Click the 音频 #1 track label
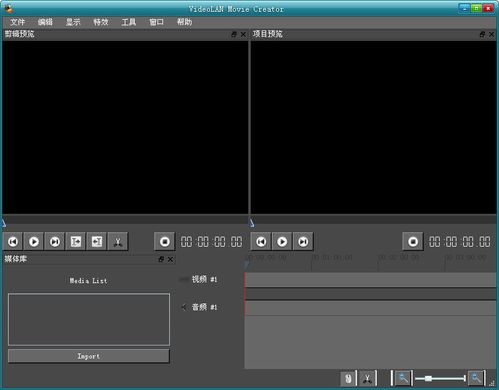The height and width of the screenshot is (390, 499). coord(204,307)
